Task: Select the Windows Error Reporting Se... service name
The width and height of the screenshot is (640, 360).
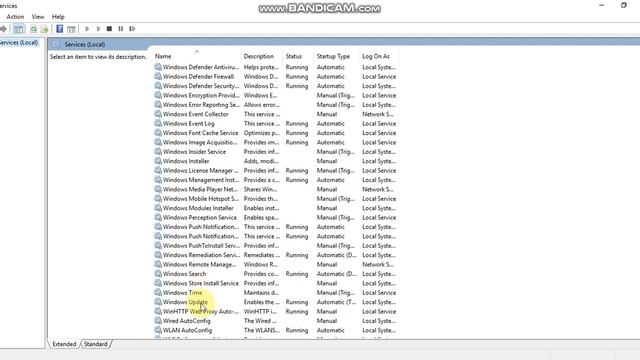Action: 201,104
